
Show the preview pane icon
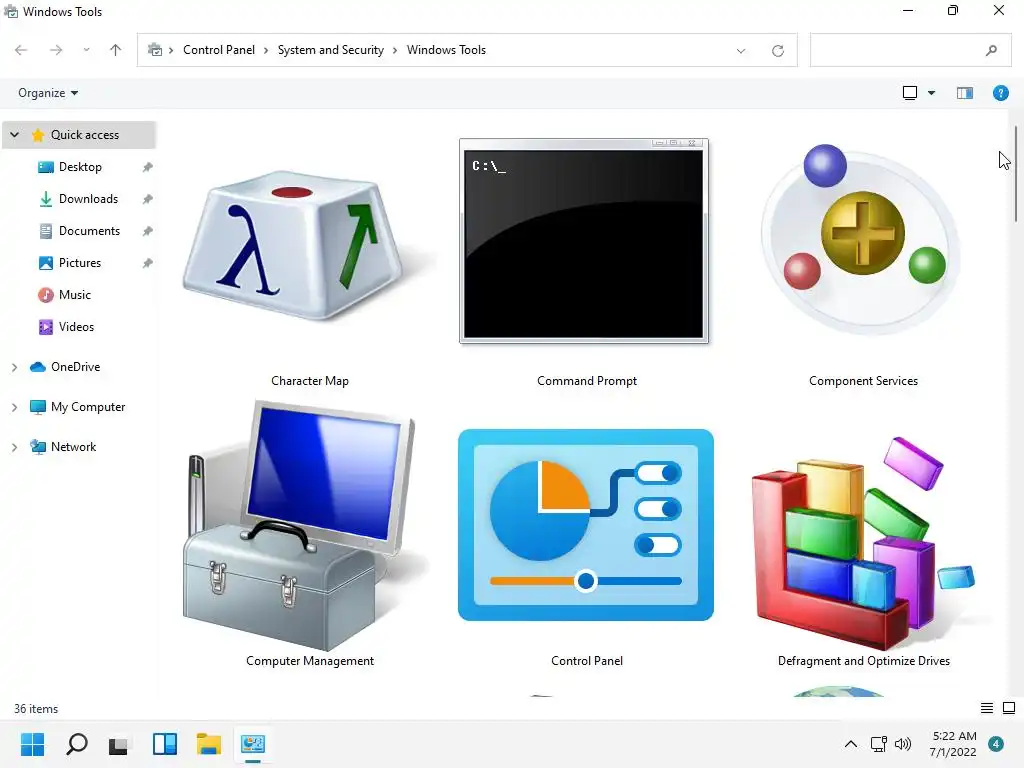(965, 93)
